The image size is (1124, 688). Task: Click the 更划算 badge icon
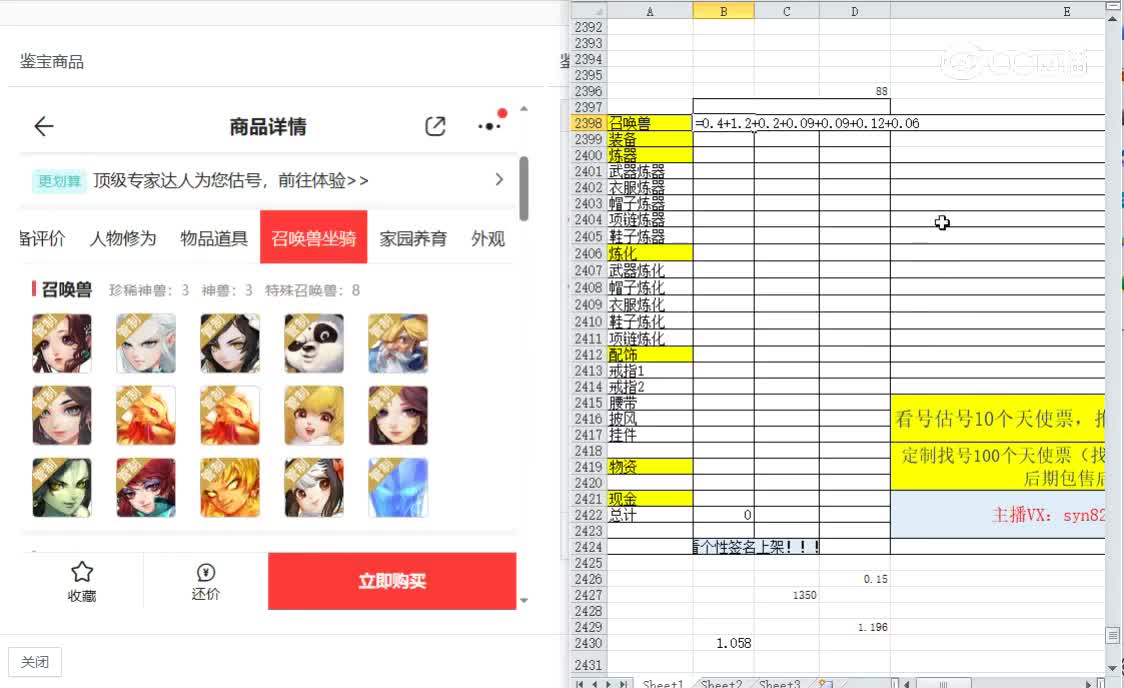click(58, 180)
